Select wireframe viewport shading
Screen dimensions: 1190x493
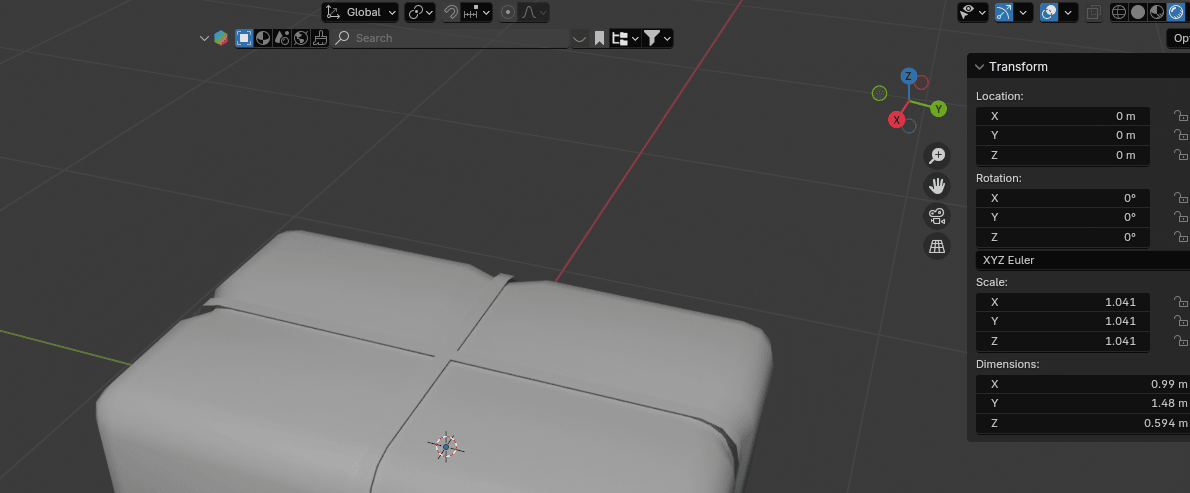1119,12
